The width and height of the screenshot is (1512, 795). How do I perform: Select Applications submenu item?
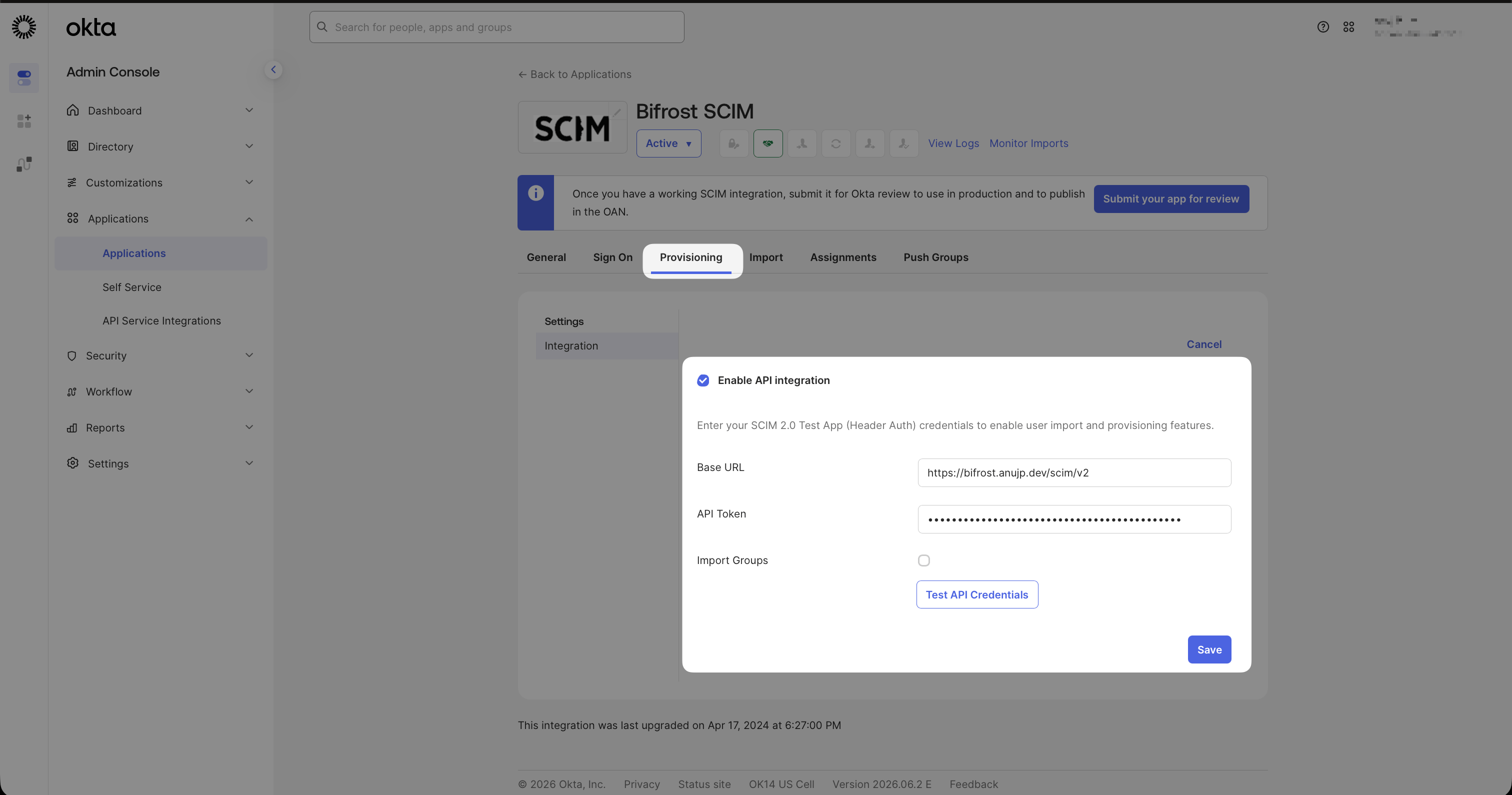pyautogui.click(x=161, y=253)
